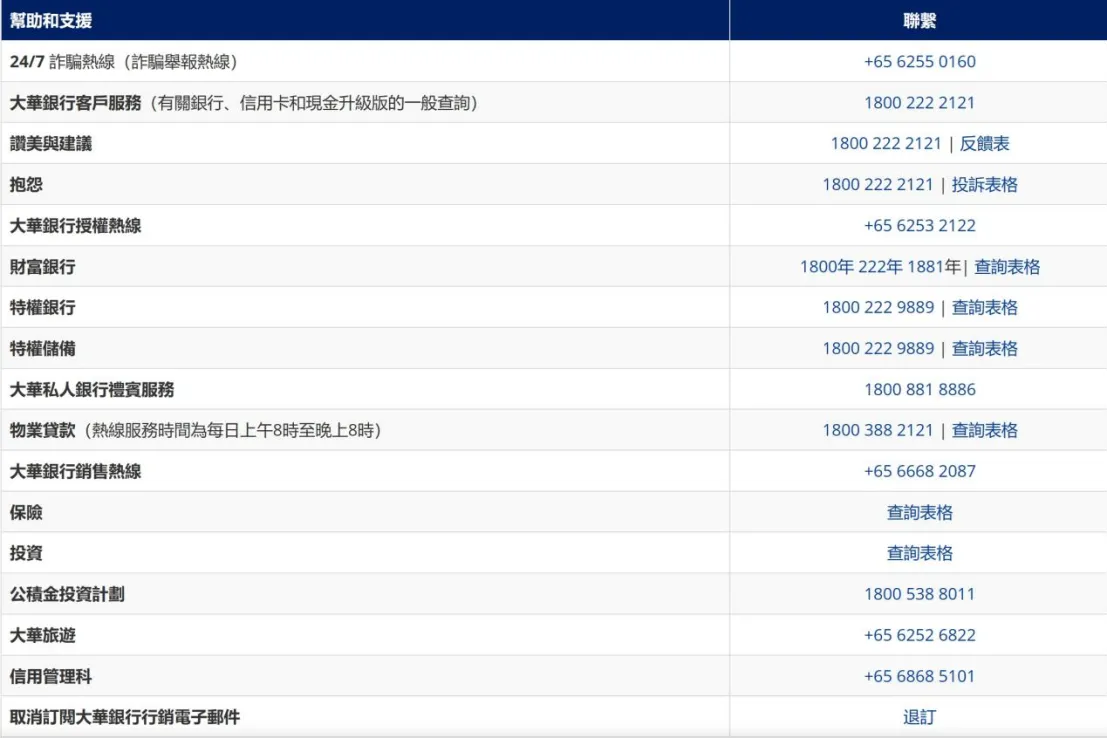Select the 保險 row label
Viewport: 1108px width, 739px height.
click(x=26, y=512)
